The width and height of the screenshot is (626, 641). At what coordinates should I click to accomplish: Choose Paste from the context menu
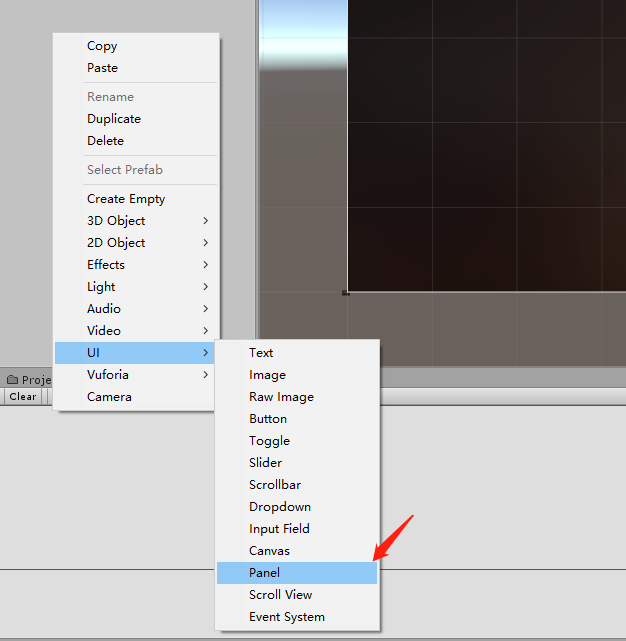(x=136, y=68)
